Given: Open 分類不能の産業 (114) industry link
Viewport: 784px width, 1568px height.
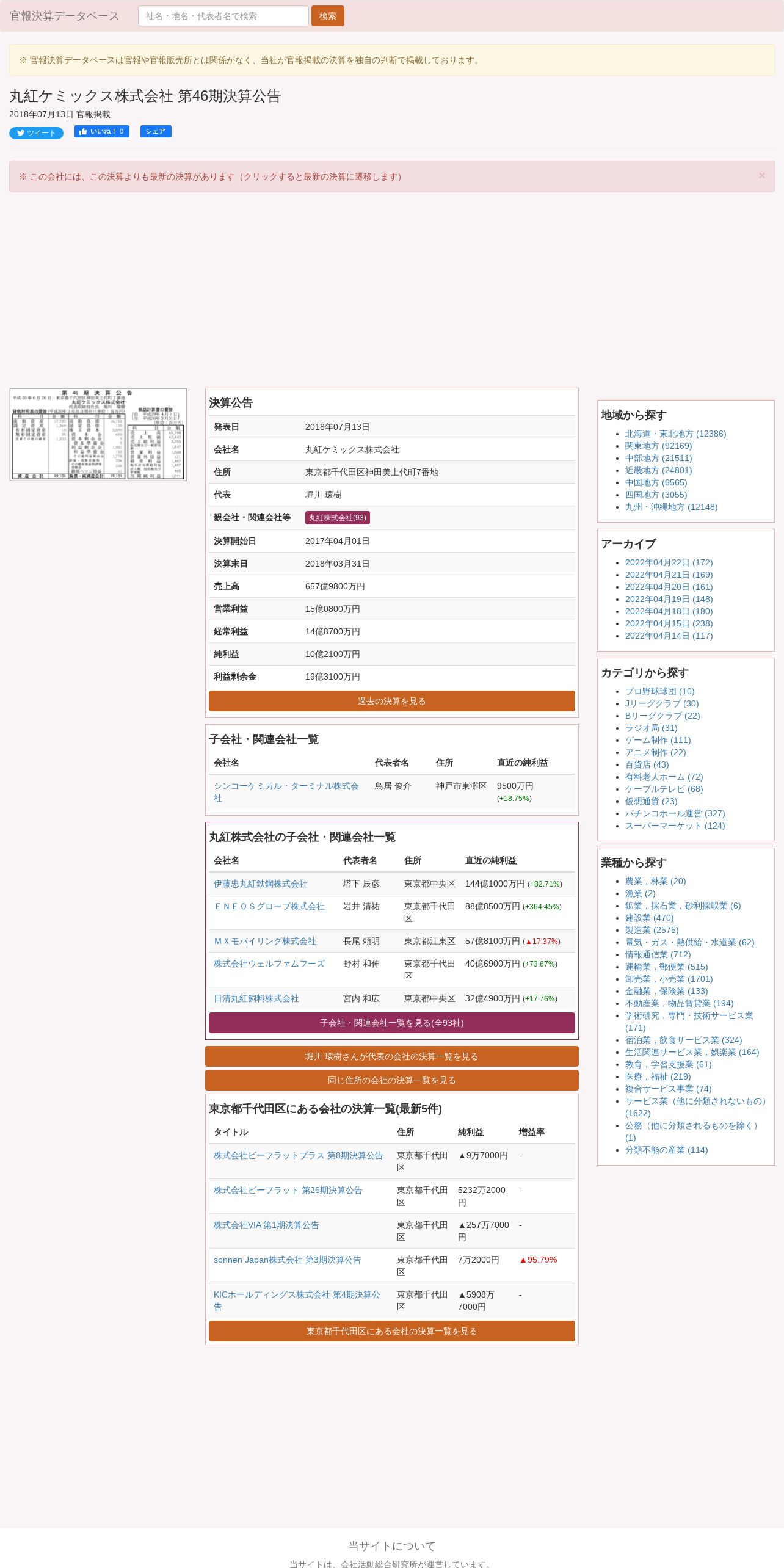Looking at the screenshot, I should tap(666, 1150).
